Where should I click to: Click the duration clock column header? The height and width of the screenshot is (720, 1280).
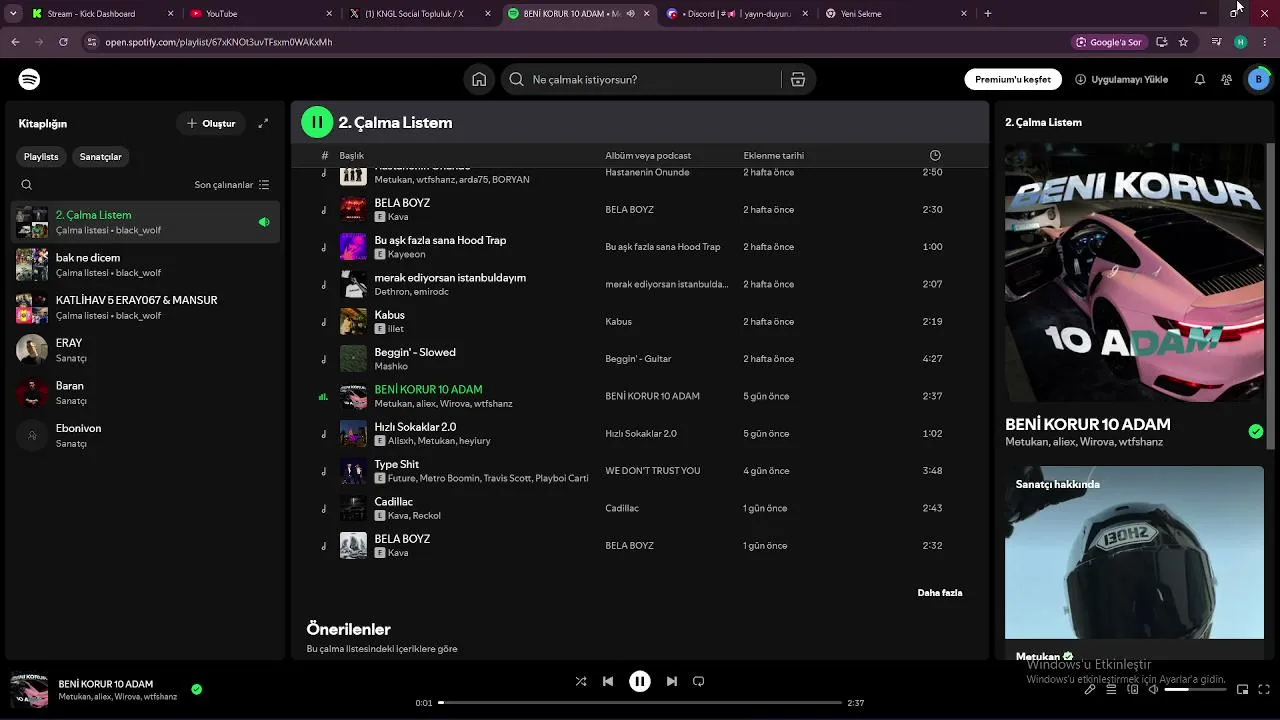pyautogui.click(x=935, y=156)
